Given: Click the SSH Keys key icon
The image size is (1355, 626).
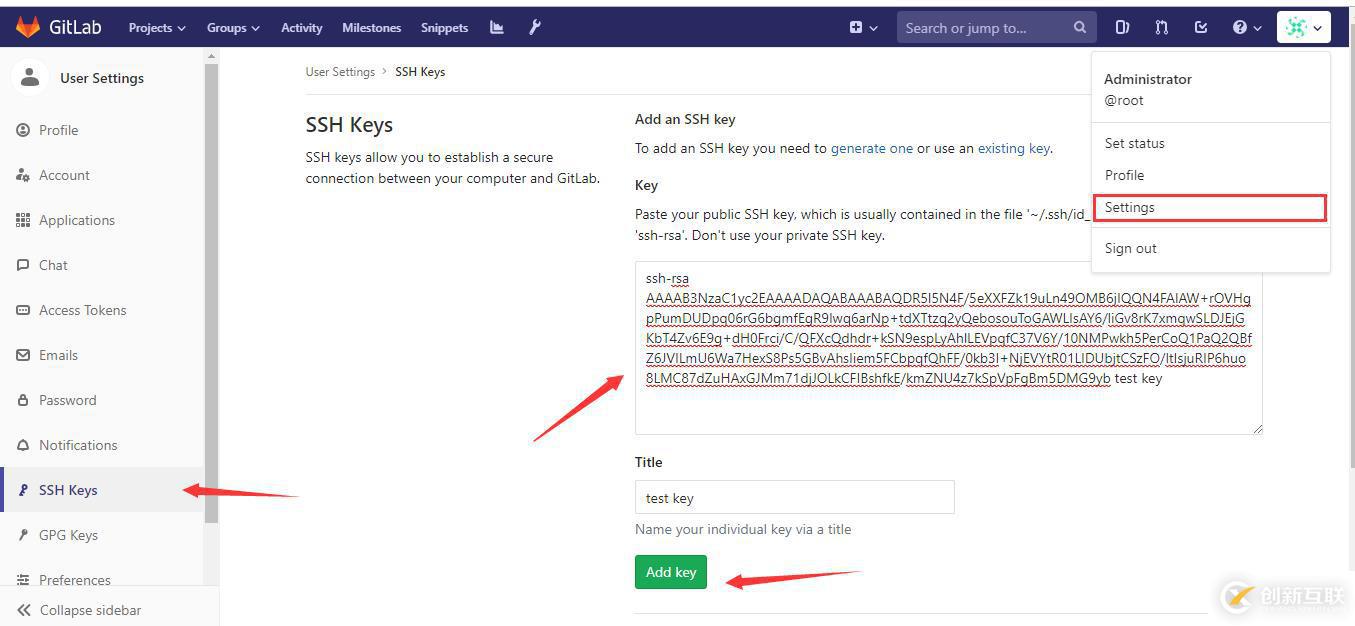Looking at the screenshot, I should tap(23, 490).
